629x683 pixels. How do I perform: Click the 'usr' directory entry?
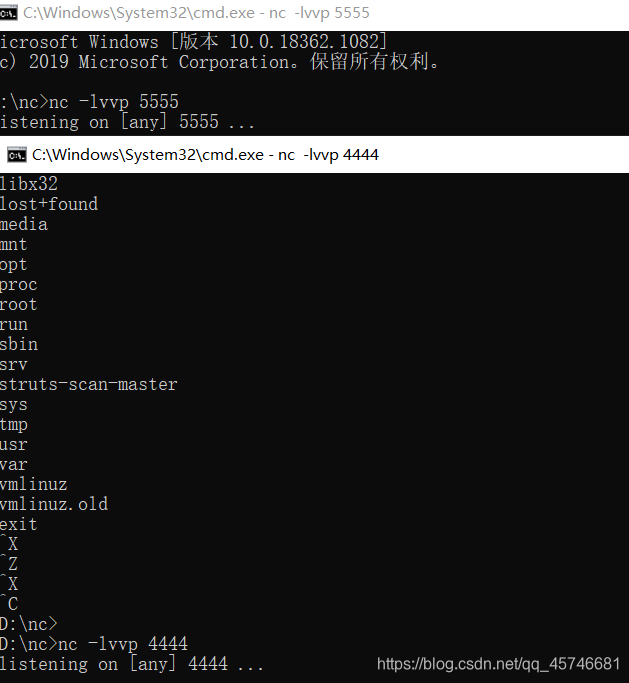[x=14, y=445]
